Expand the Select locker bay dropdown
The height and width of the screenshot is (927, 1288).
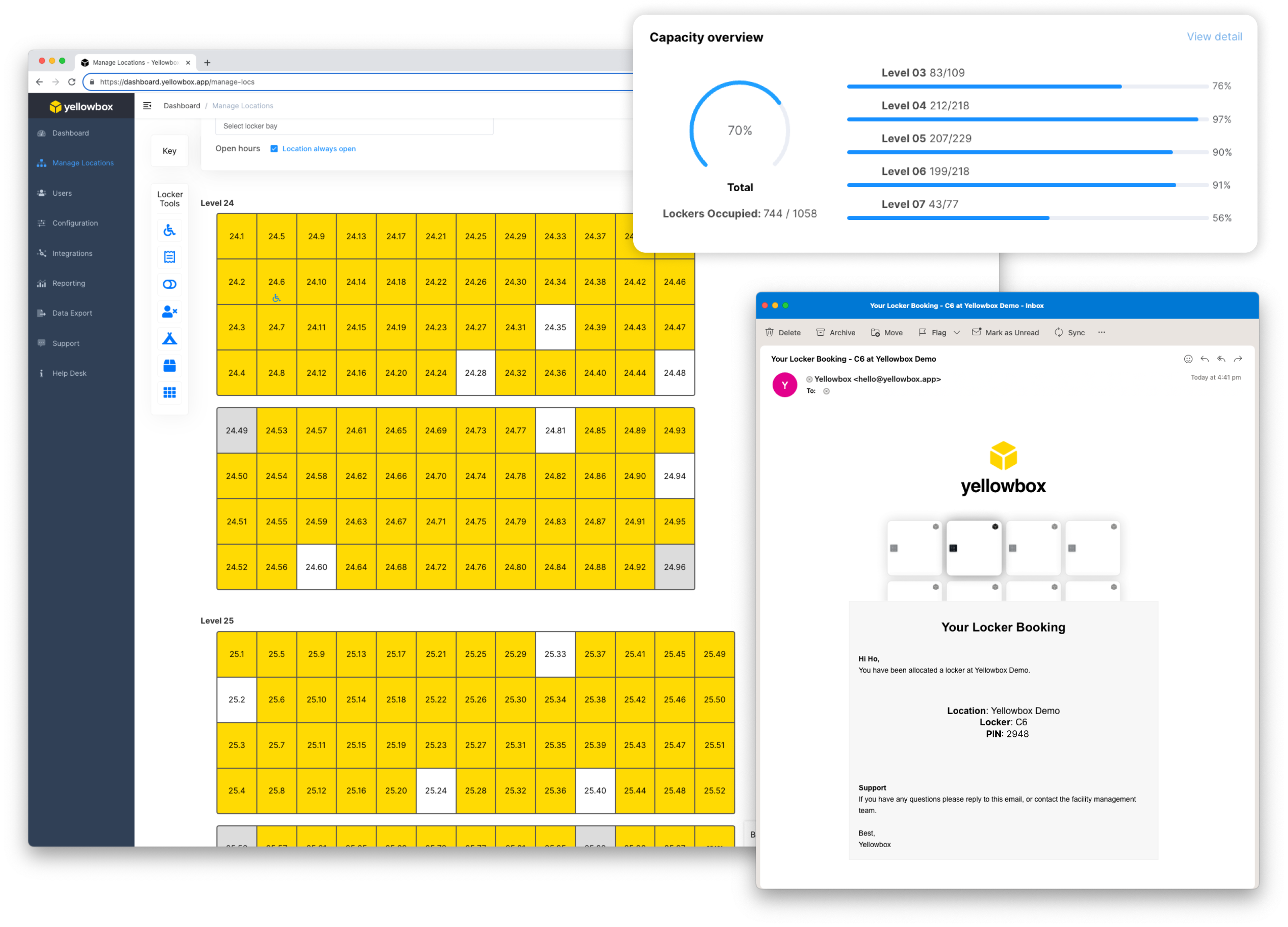[355, 126]
